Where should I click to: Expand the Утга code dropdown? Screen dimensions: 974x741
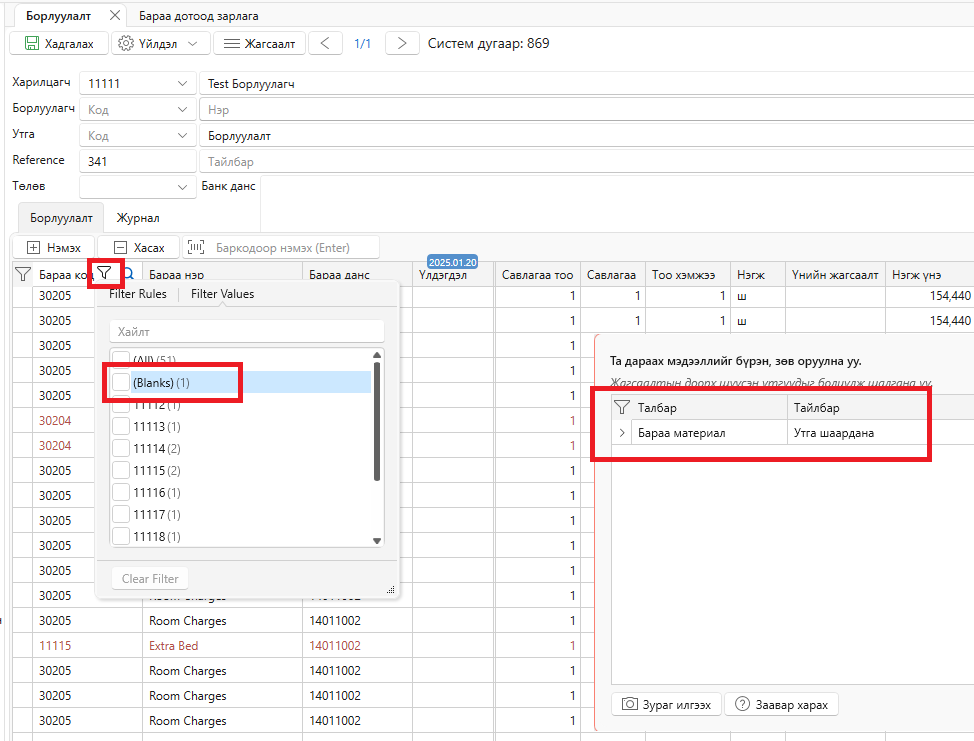tap(182, 135)
